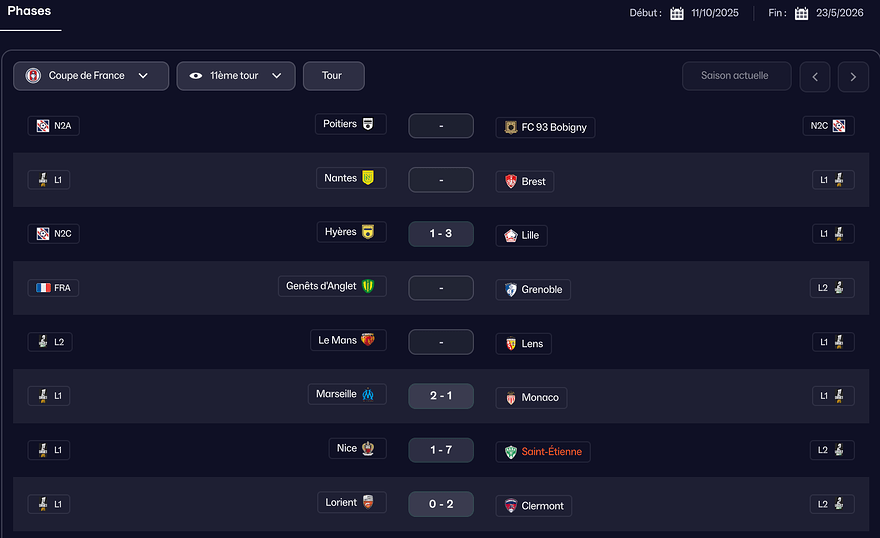The image size is (880, 538).
Task: Click the Saison actuelle button
Action: coord(736,76)
